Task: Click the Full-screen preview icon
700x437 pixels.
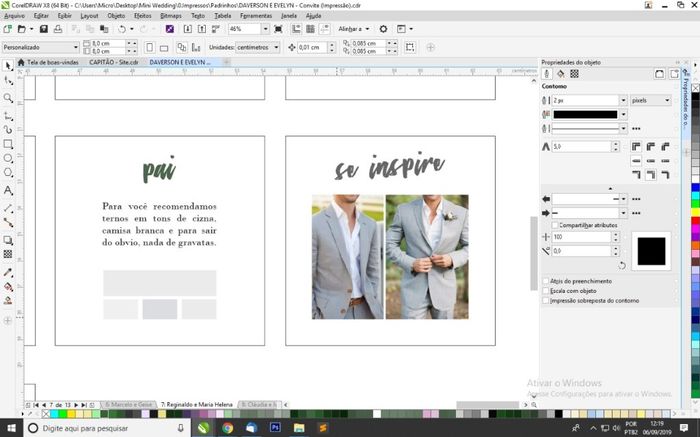Action: click(x=278, y=29)
